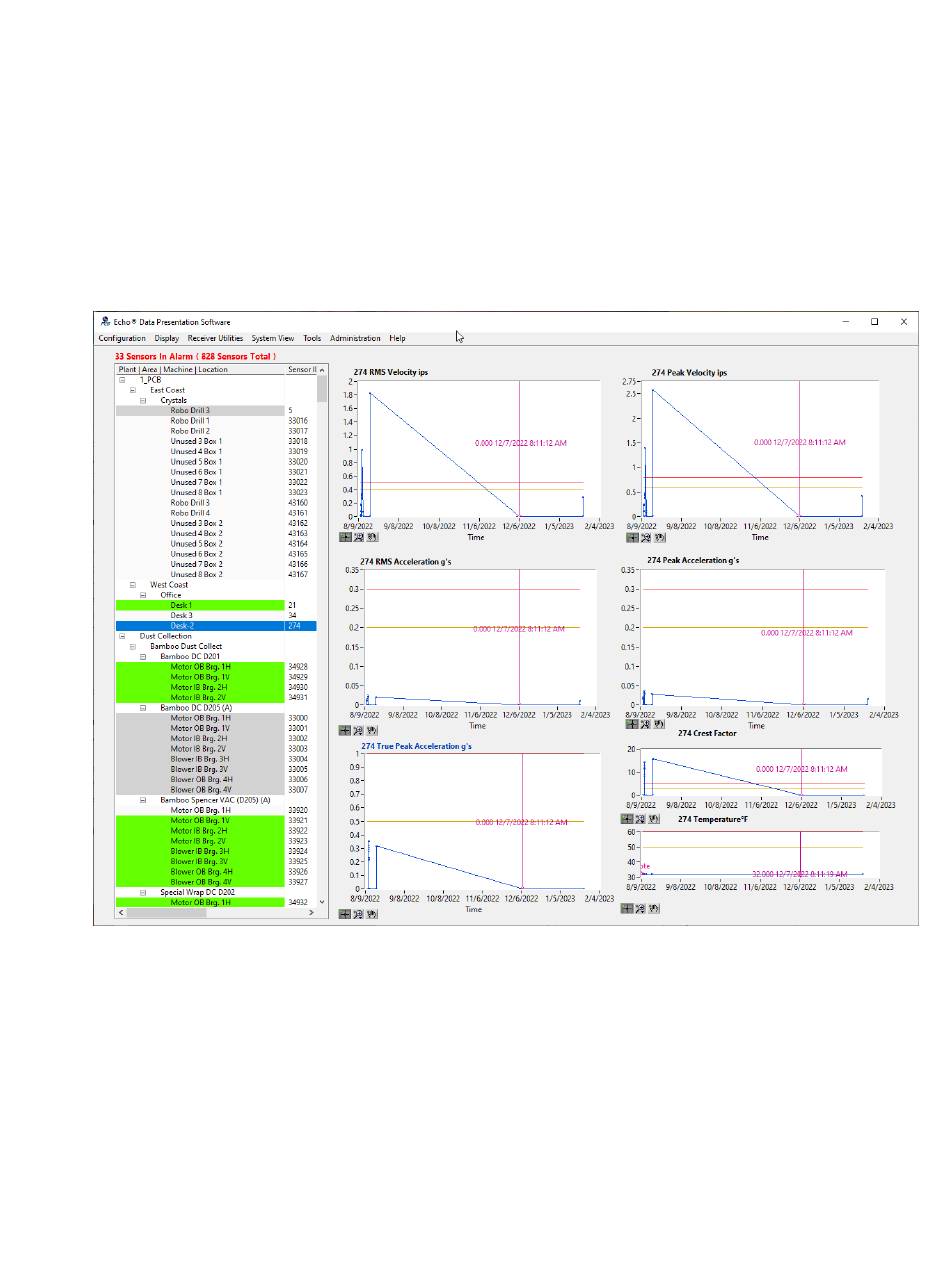Screen dimensions: 950x1267
Task: Collapse the East Coast area node
Action: coord(132,390)
